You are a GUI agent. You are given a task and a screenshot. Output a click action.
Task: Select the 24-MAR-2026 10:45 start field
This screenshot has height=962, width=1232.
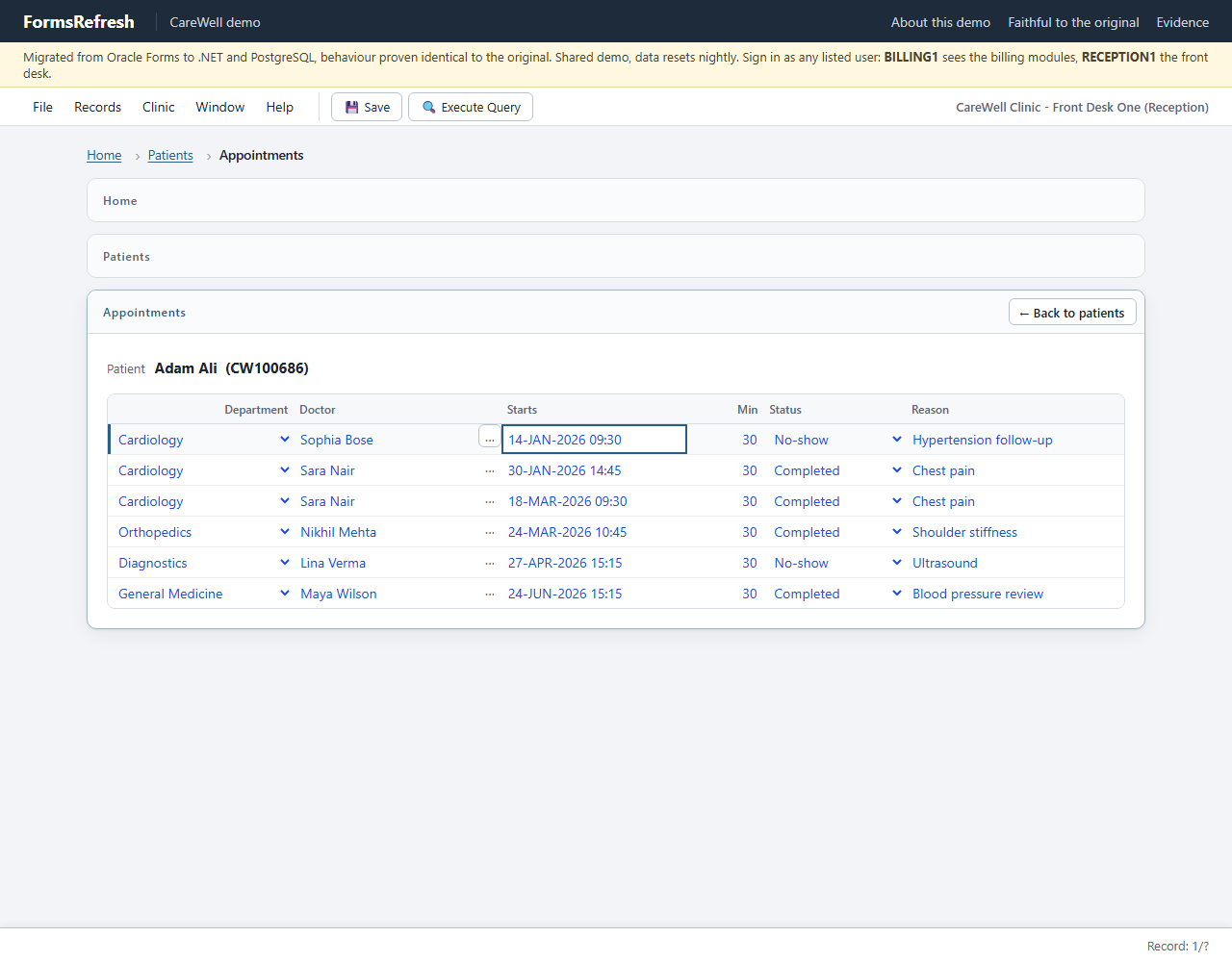[594, 532]
